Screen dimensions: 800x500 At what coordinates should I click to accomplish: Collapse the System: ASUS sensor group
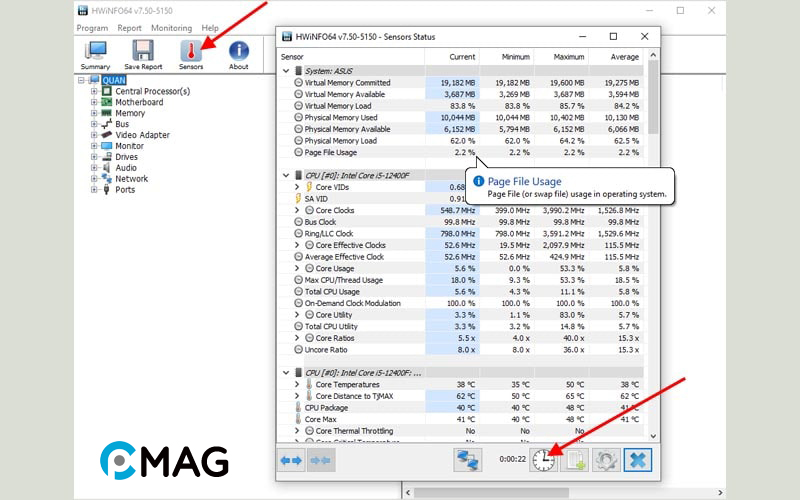click(288, 71)
